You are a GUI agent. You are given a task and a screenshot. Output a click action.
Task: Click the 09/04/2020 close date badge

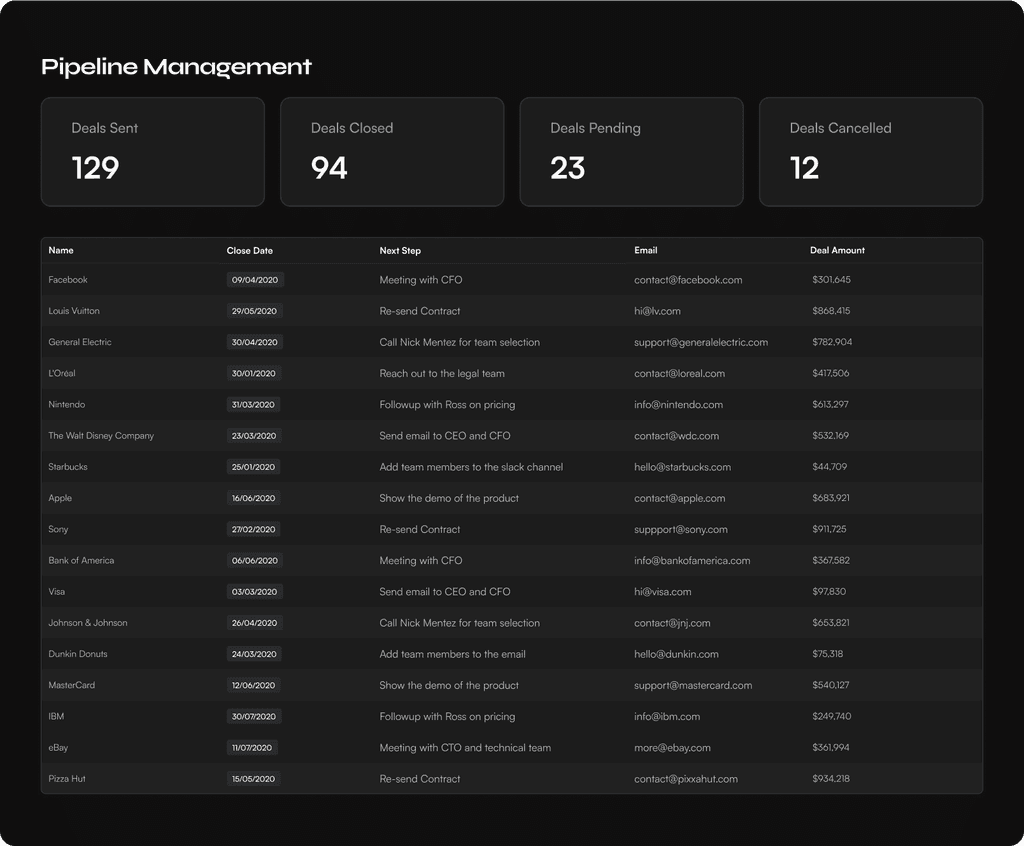[255, 281]
